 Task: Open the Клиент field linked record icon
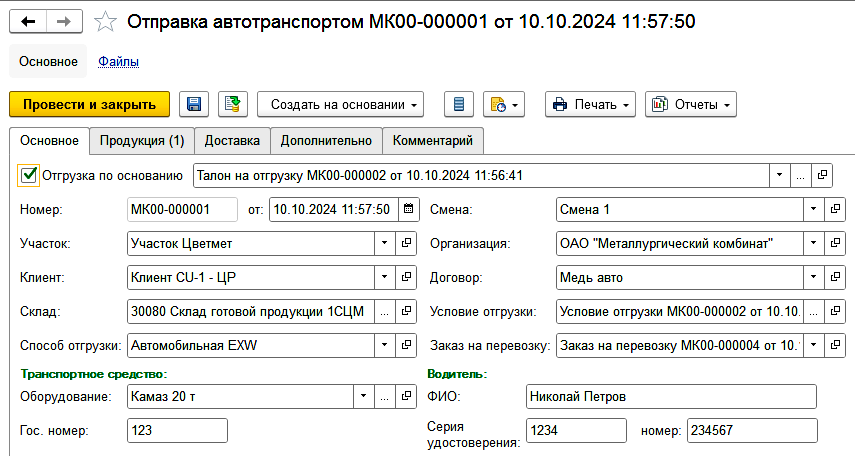point(407,277)
